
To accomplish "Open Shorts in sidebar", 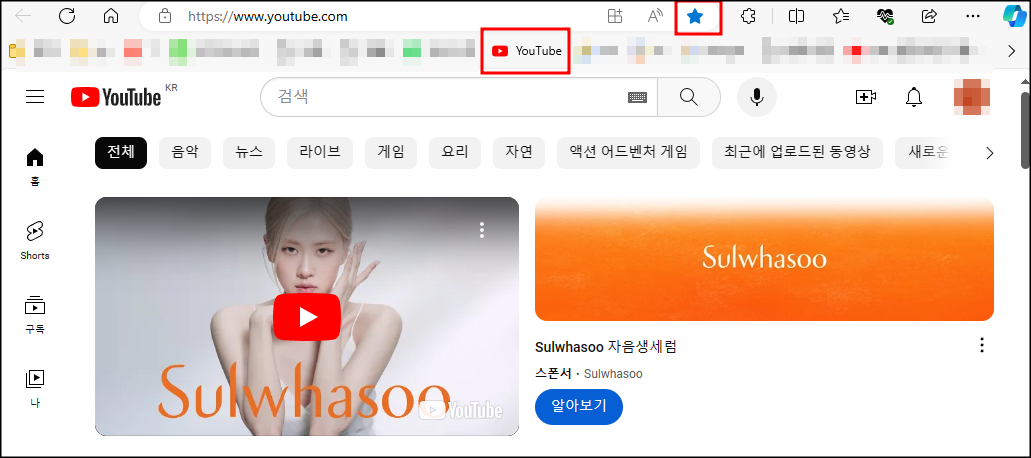I will click(x=35, y=240).
